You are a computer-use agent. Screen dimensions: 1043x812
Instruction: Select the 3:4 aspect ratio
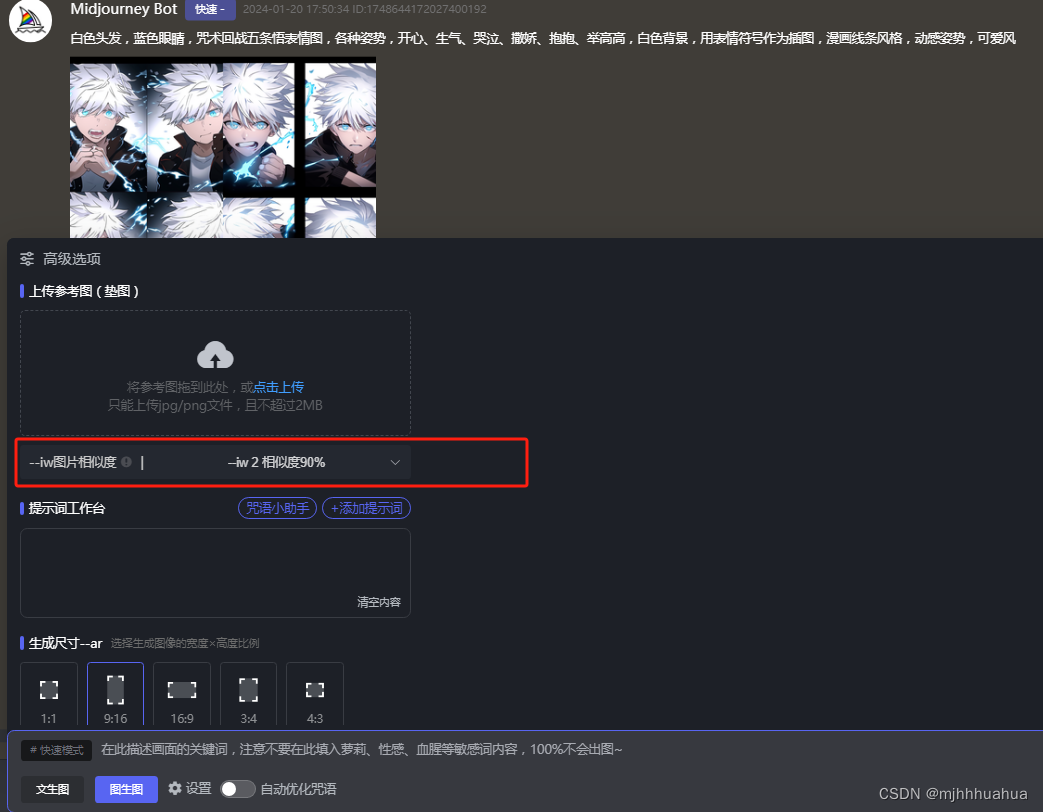[248, 693]
